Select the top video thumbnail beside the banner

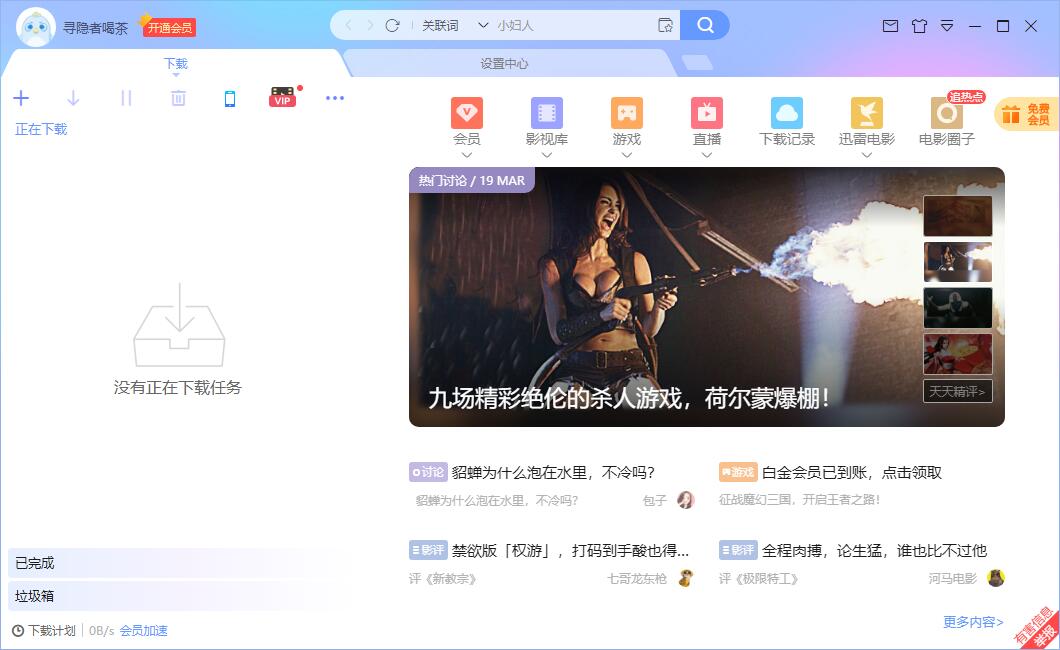point(957,215)
